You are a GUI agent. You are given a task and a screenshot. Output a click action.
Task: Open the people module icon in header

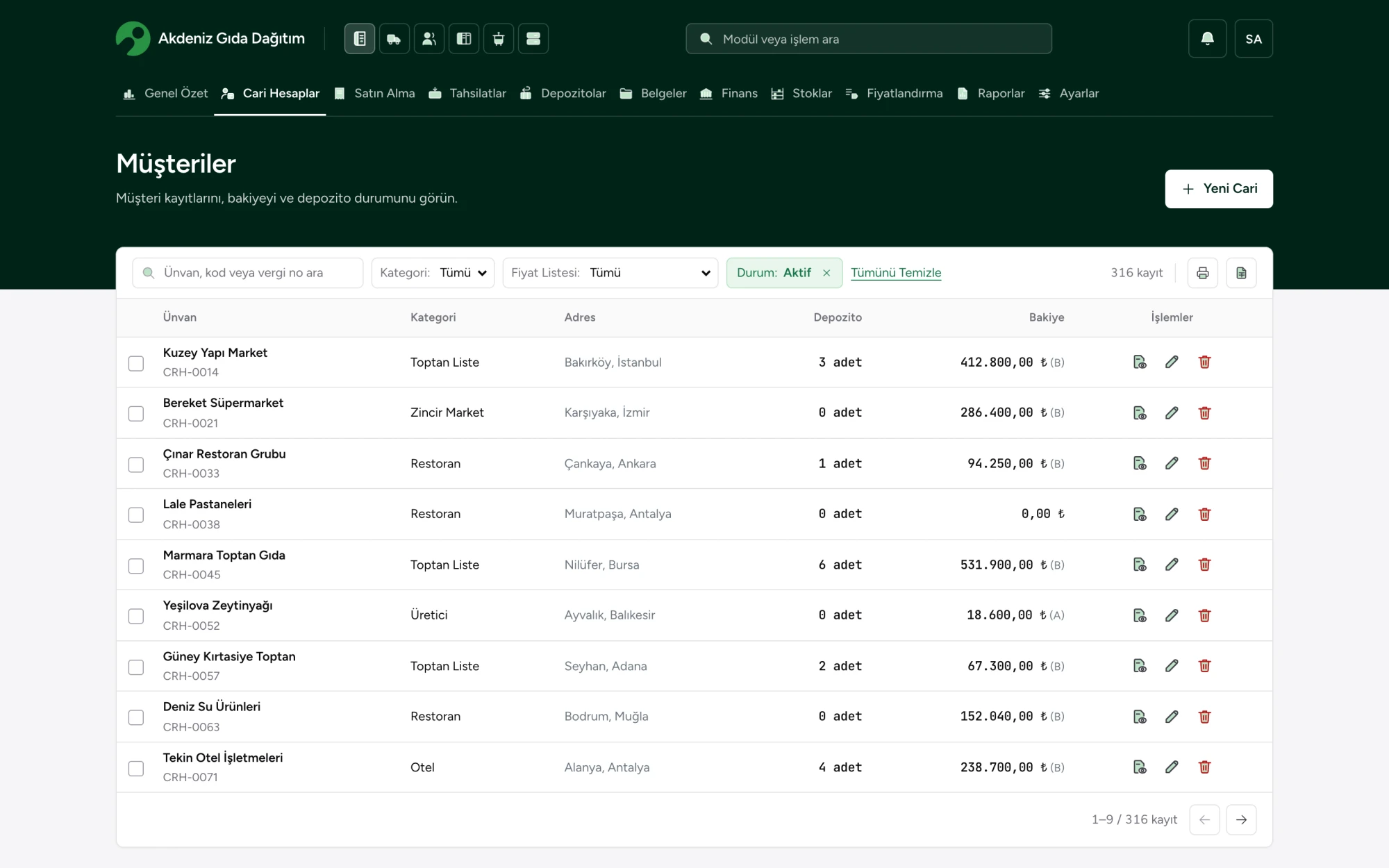pyautogui.click(x=429, y=39)
